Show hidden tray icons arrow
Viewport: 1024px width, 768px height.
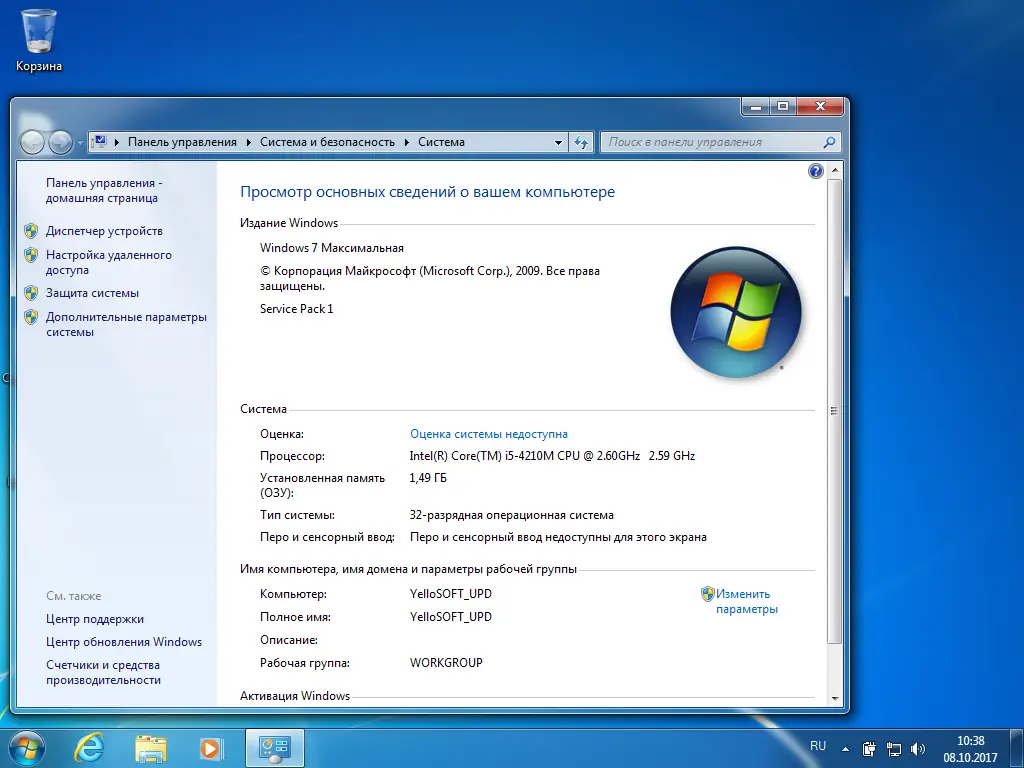point(845,749)
